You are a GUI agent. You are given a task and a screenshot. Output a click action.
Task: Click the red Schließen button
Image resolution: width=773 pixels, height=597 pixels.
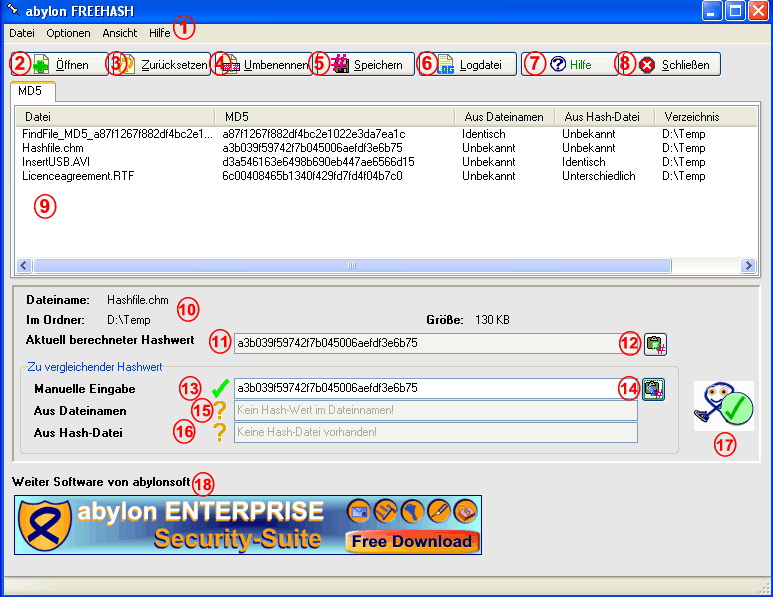tap(671, 65)
